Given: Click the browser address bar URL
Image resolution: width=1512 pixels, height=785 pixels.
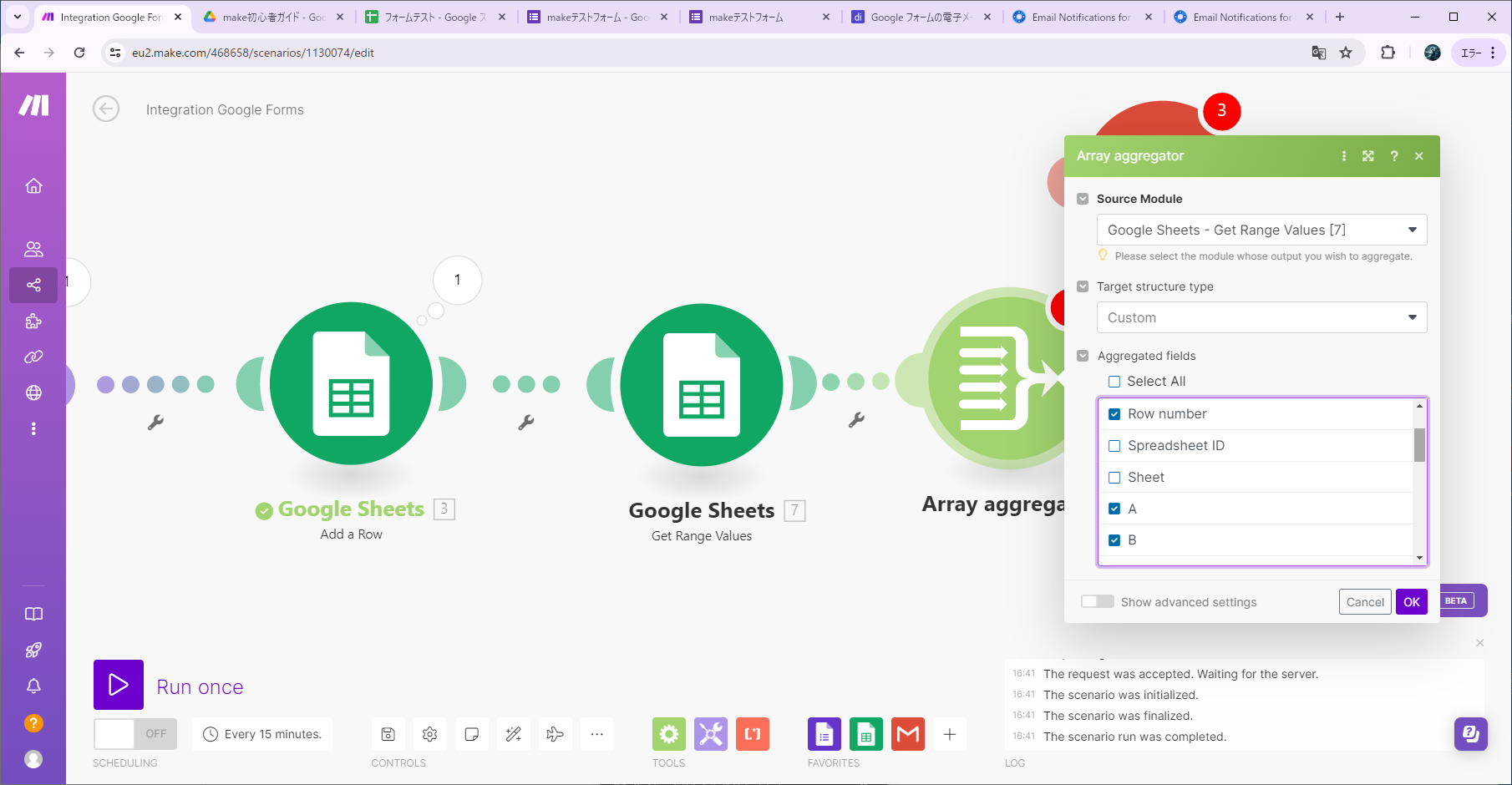Looking at the screenshot, I should (253, 53).
